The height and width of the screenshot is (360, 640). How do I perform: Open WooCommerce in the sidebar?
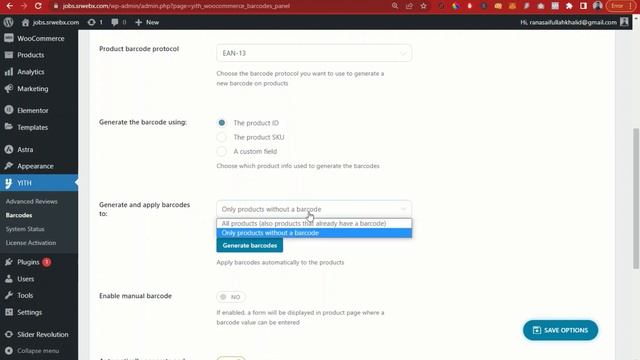pos(39,38)
